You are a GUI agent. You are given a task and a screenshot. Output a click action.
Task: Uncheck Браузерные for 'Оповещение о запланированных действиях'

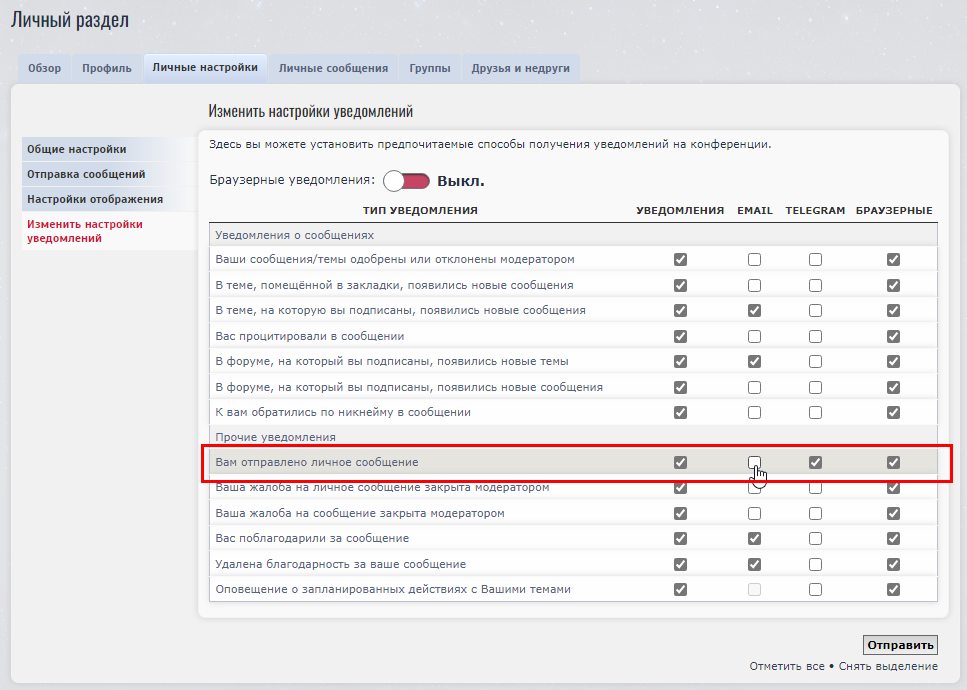[893, 589]
